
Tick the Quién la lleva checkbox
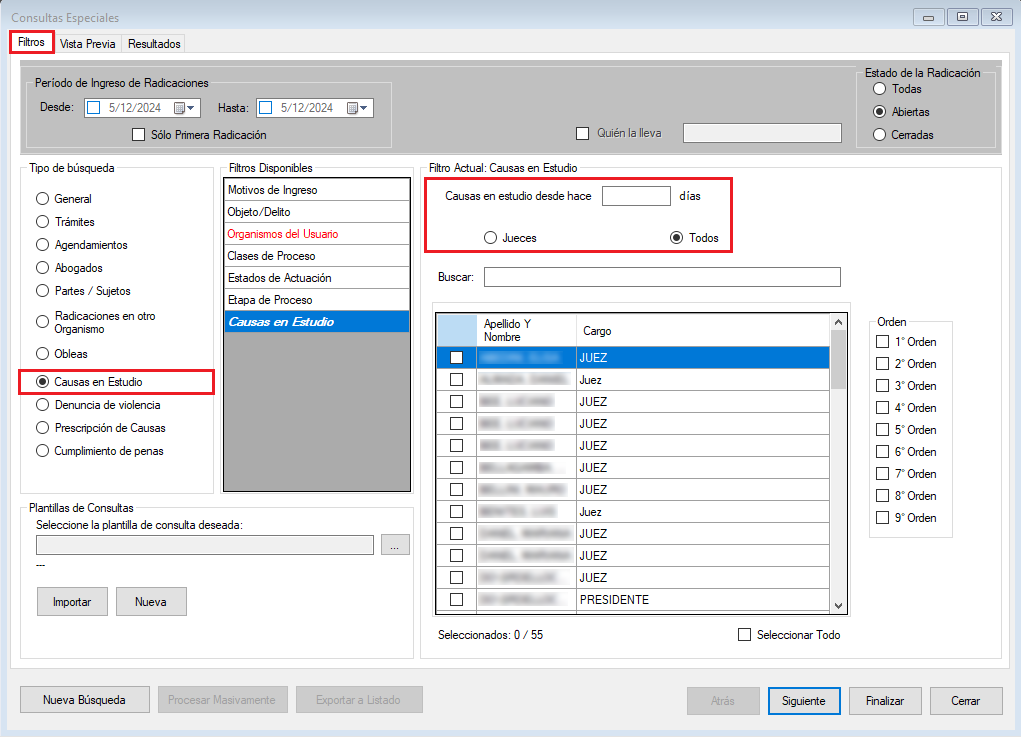582,134
